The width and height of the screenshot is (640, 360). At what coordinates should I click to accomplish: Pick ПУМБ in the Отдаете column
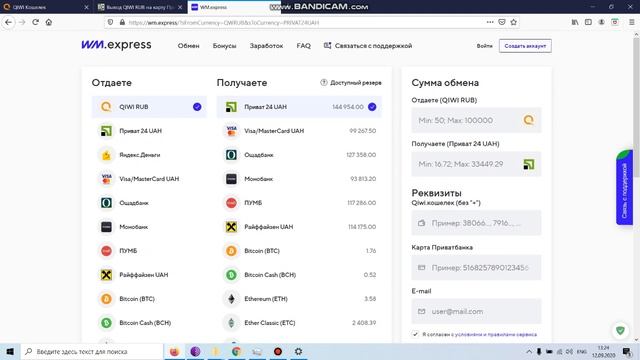pyautogui.click(x=149, y=251)
